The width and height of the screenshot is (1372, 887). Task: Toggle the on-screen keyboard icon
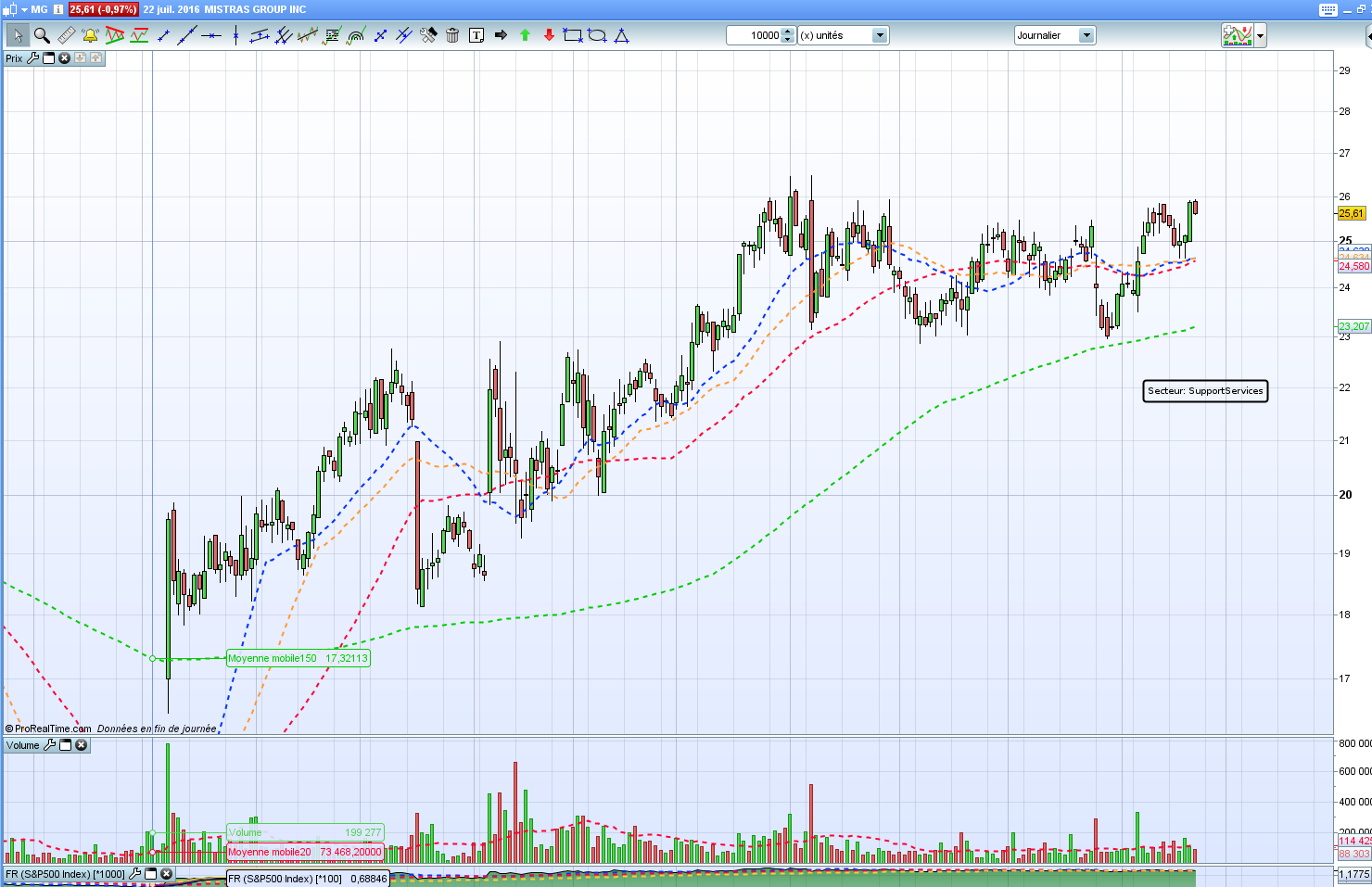tap(1328, 9)
